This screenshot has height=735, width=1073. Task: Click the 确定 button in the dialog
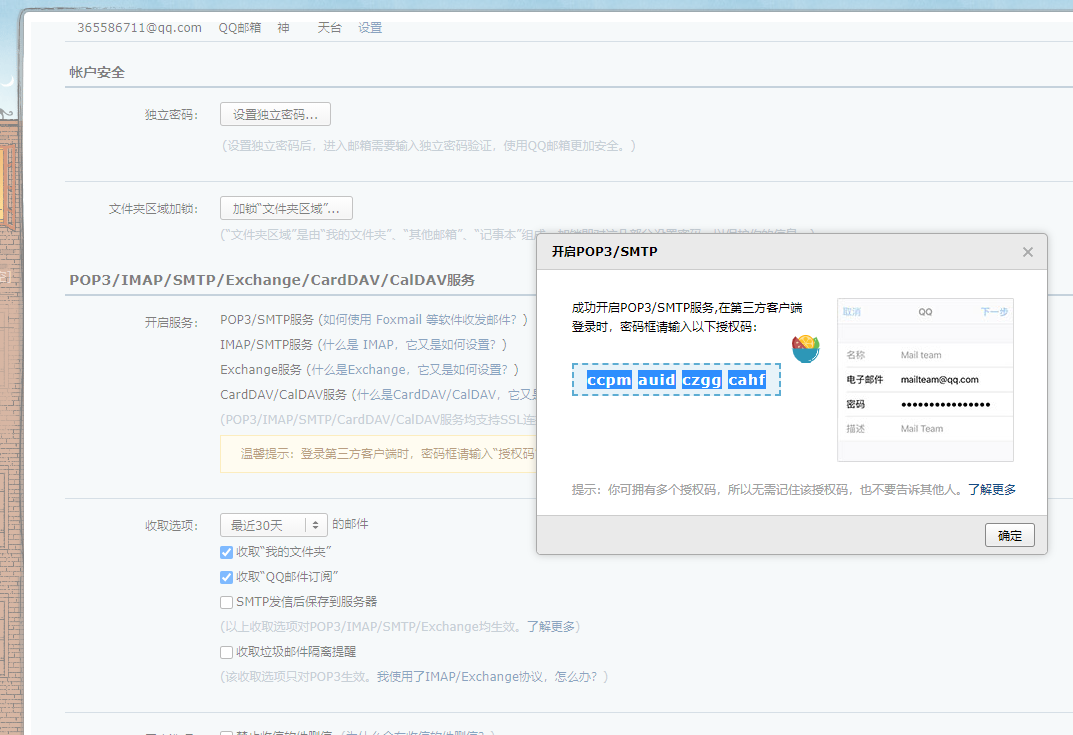1009,535
